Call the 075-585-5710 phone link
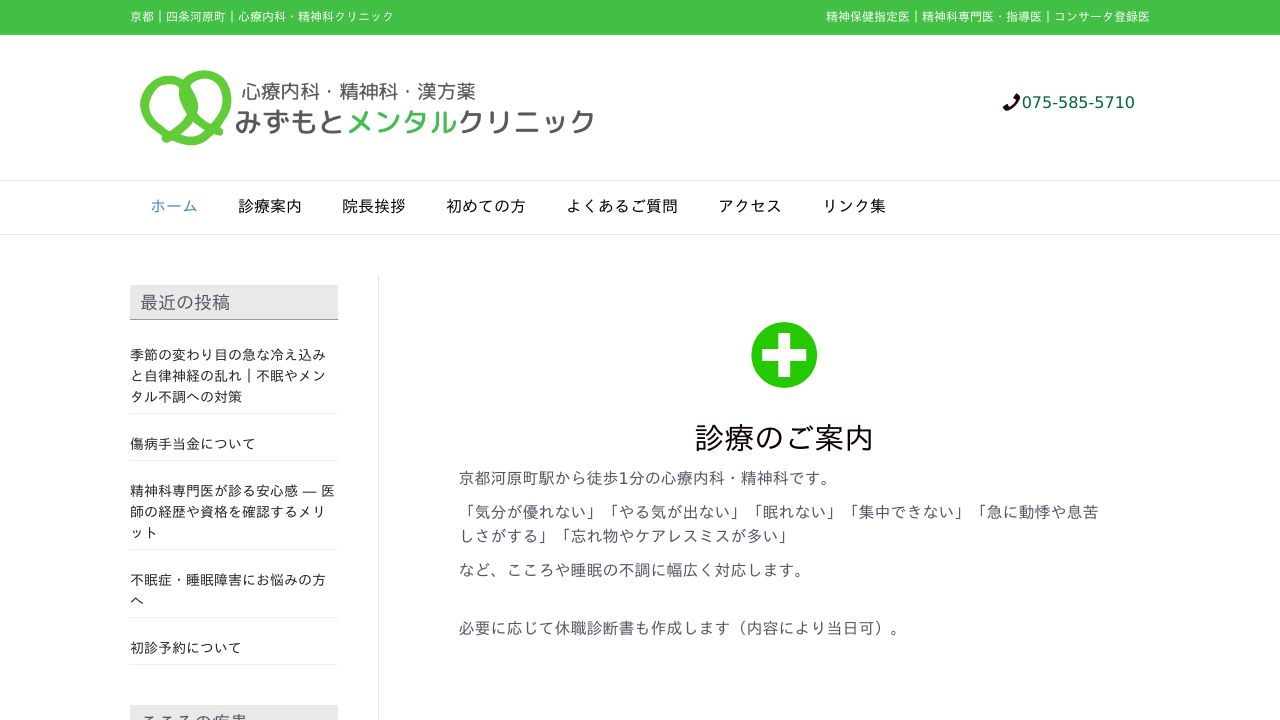Image resolution: width=1280 pixels, height=720 pixels. 1077,102
